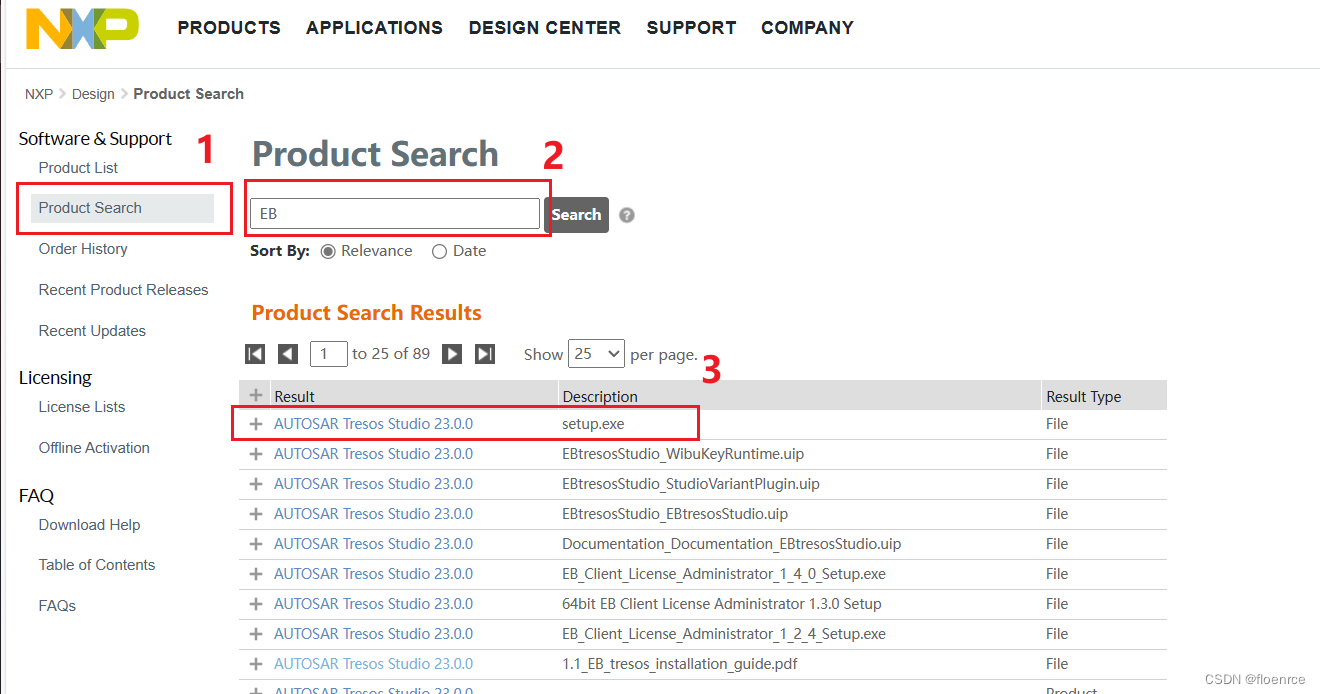Select Date sort option
This screenshot has height=694, width=1320.
(439, 252)
